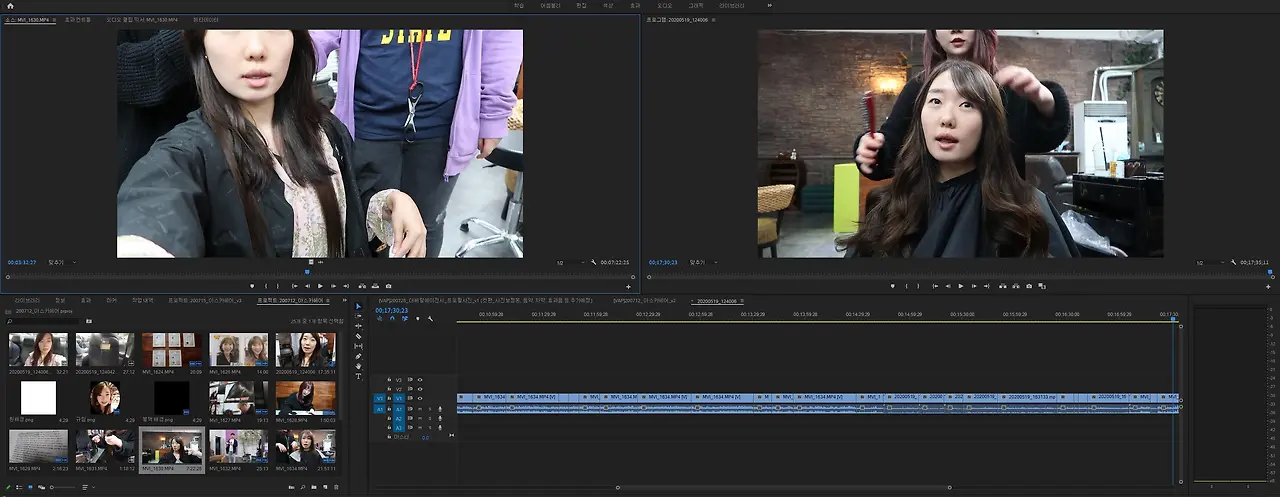Open timeline display settings wrench
This screenshot has width=1280, height=497.
[x=430, y=319]
